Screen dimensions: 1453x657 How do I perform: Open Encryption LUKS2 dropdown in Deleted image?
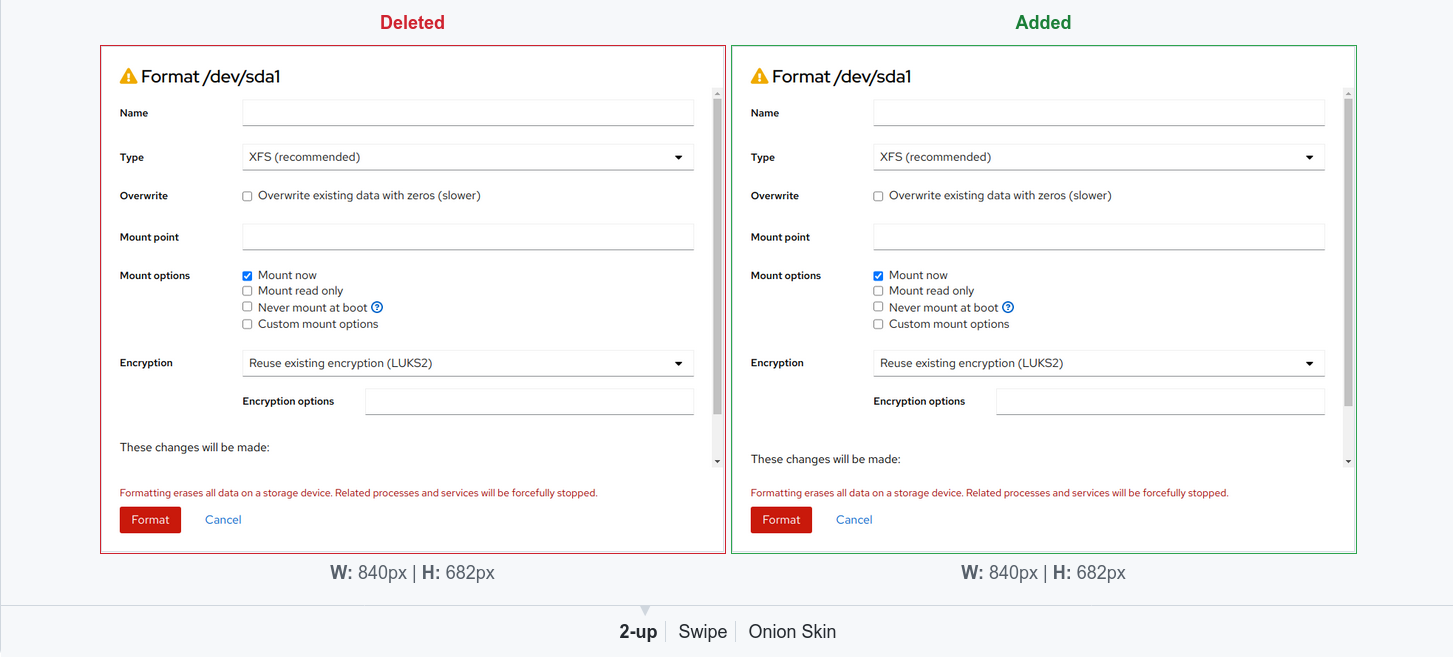pos(468,363)
